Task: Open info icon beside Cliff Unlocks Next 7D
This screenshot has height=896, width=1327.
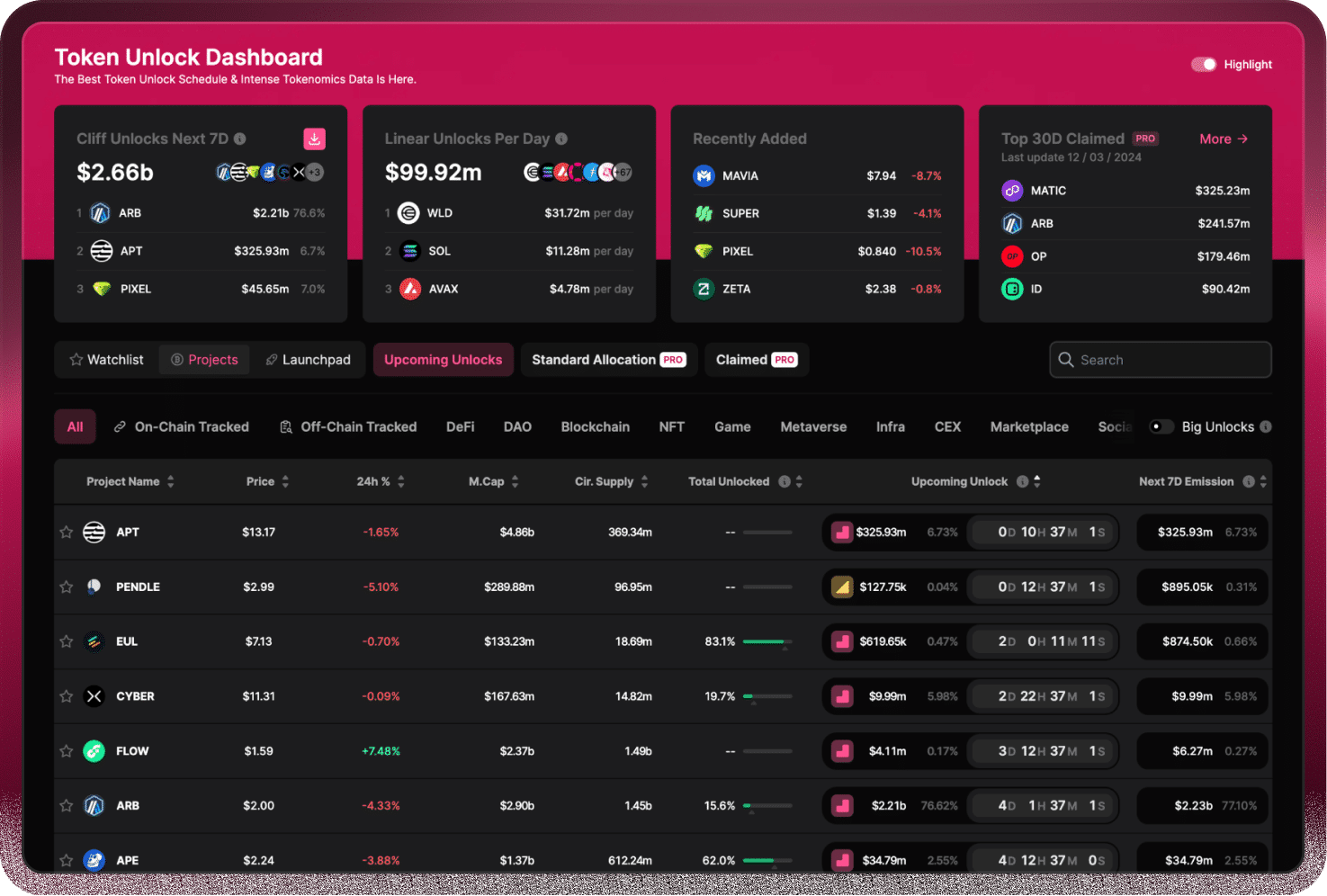Action: coord(240,139)
